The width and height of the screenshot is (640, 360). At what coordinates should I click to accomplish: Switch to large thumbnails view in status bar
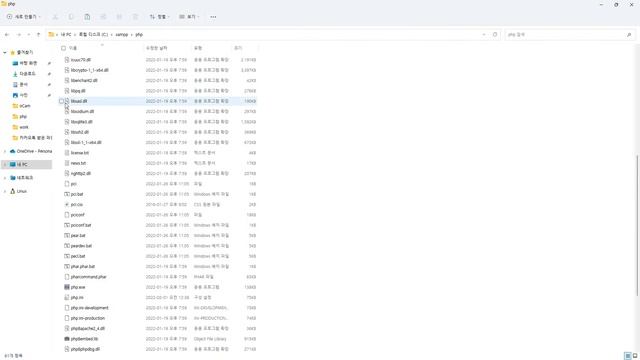click(635, 356)
